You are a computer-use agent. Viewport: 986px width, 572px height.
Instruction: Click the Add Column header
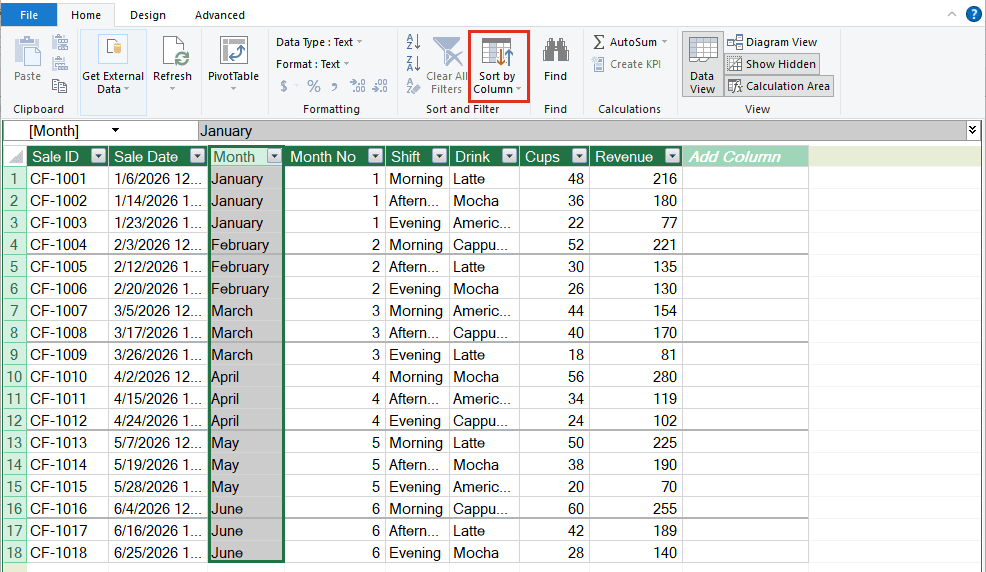(745, 157)
